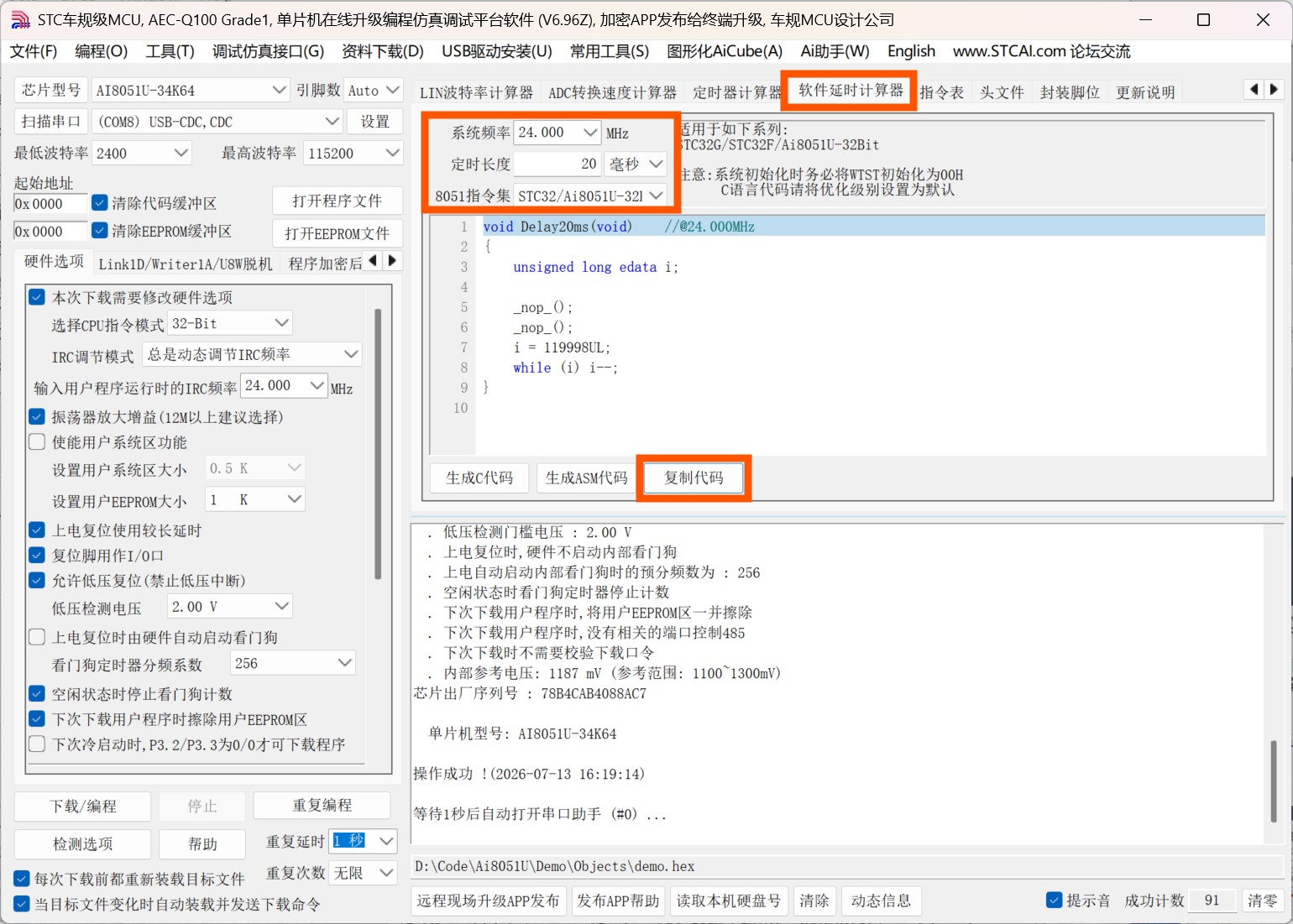Click the first 起始地址 0x0000 field
Viewport: 1293px width, 924px height.
coord(50,204)
